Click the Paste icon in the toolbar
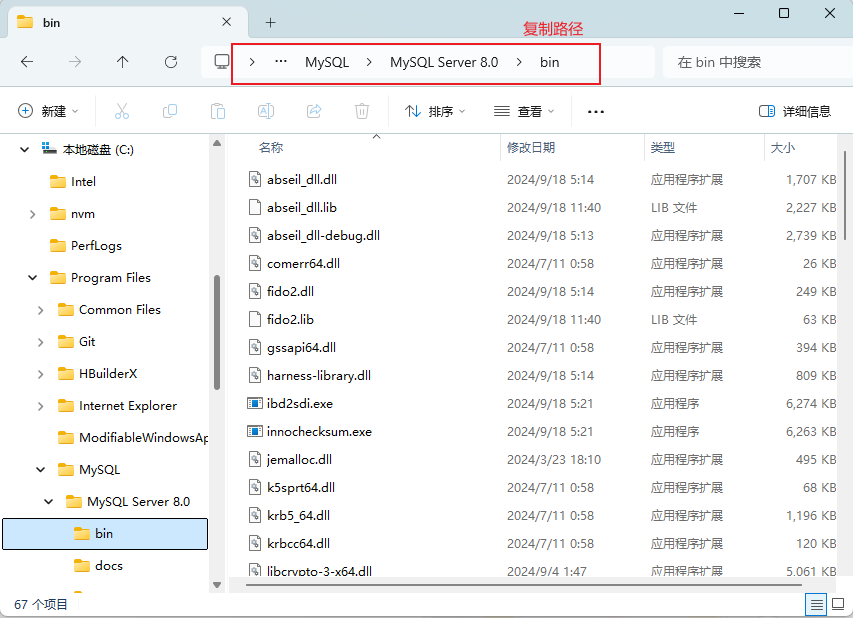This screenshot has height=618, width=853. point(217,111)
